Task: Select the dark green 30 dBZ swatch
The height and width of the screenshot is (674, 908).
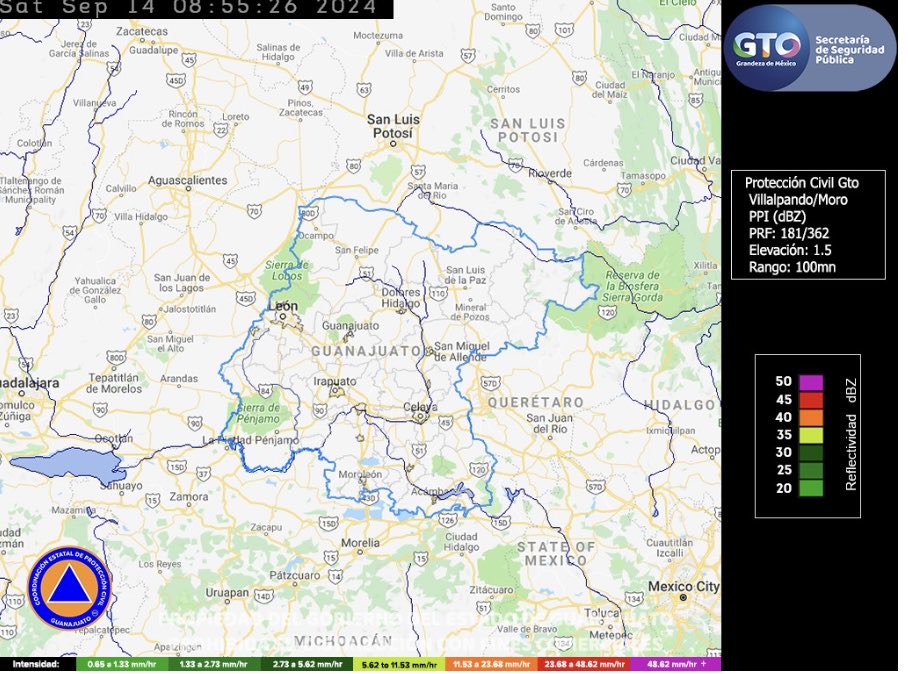Action: [811, 453]
